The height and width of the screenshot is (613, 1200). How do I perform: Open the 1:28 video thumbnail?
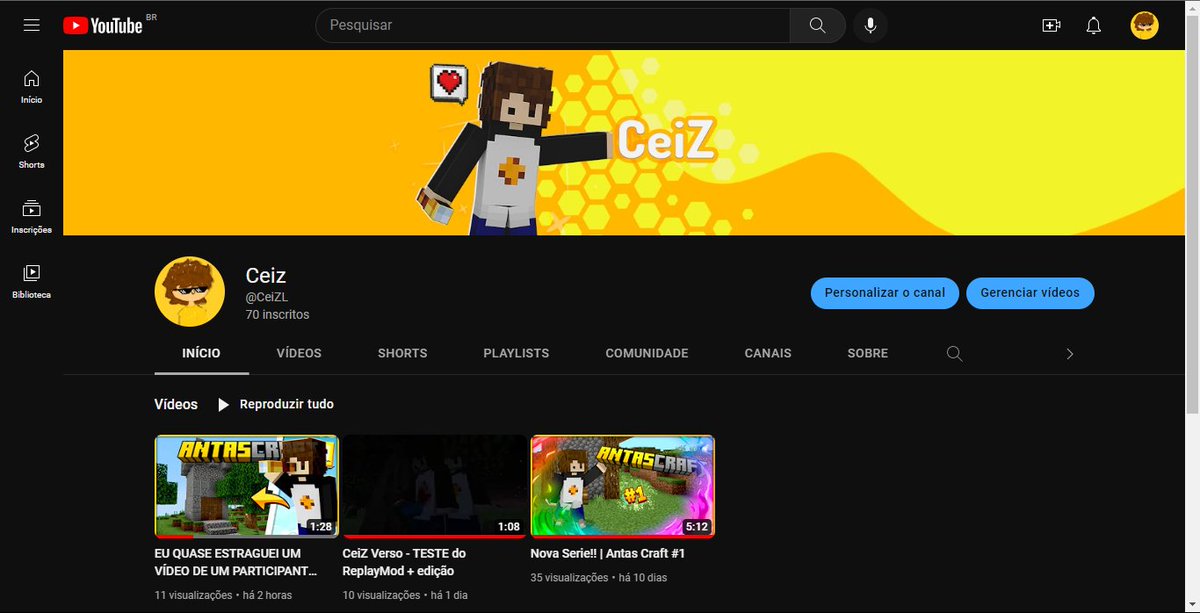[246, 486]
